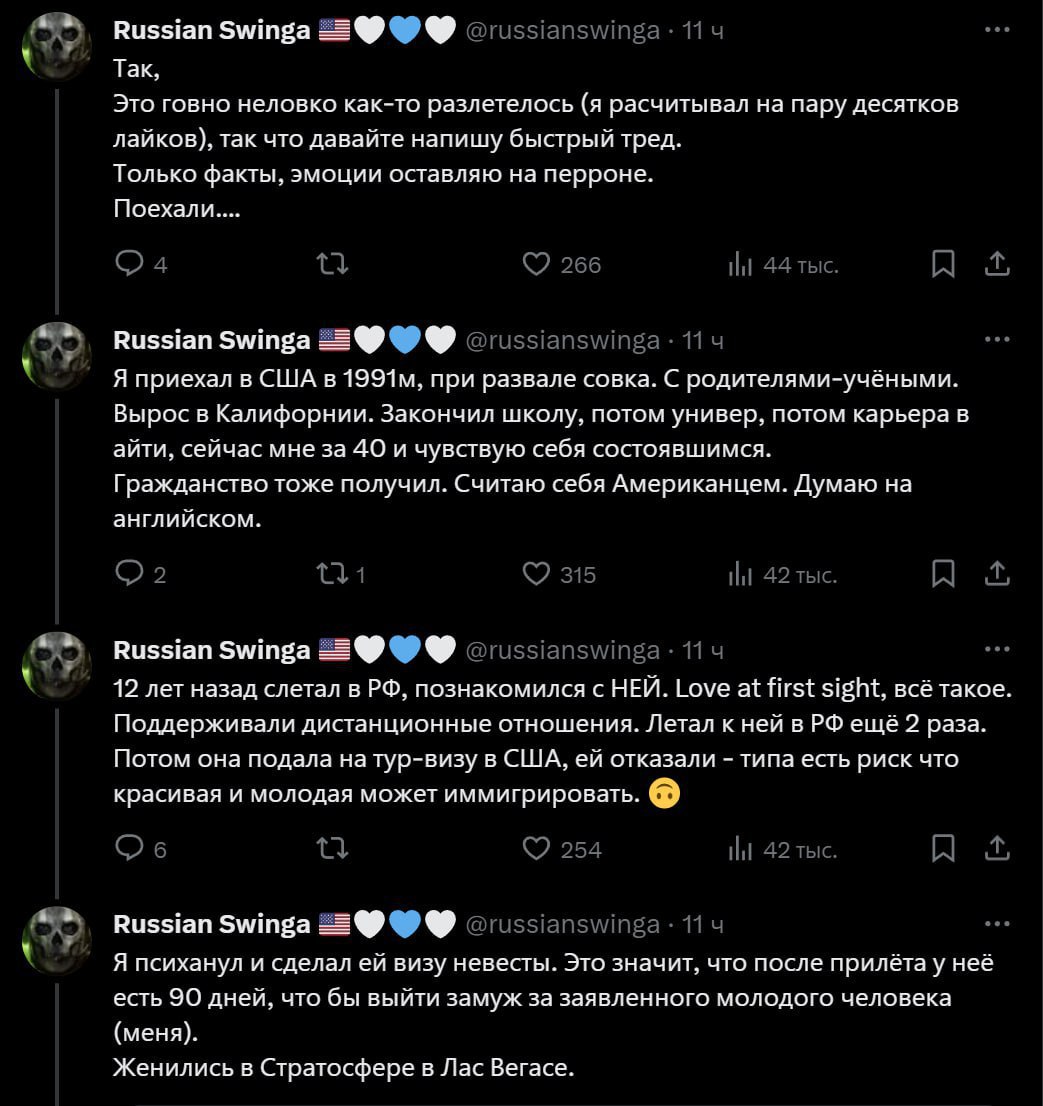Open the @russianswinga handle on the first tweet
Viewport: 1043px width, 1106px height.
(563, 31)
